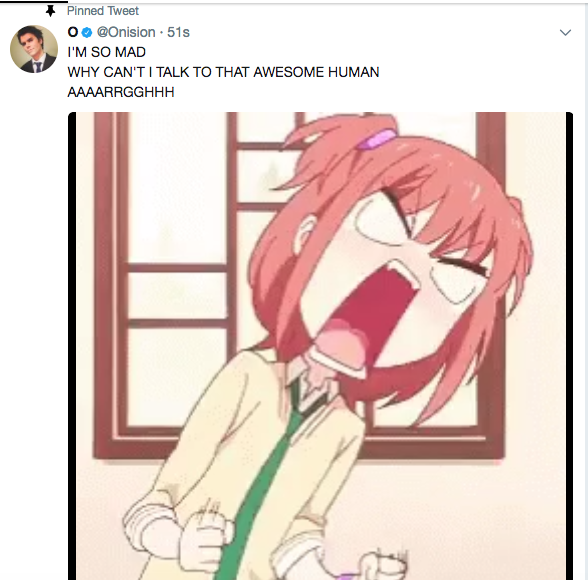Open the @Onision handle link
The image size is (588, 580).
[126, 32]
